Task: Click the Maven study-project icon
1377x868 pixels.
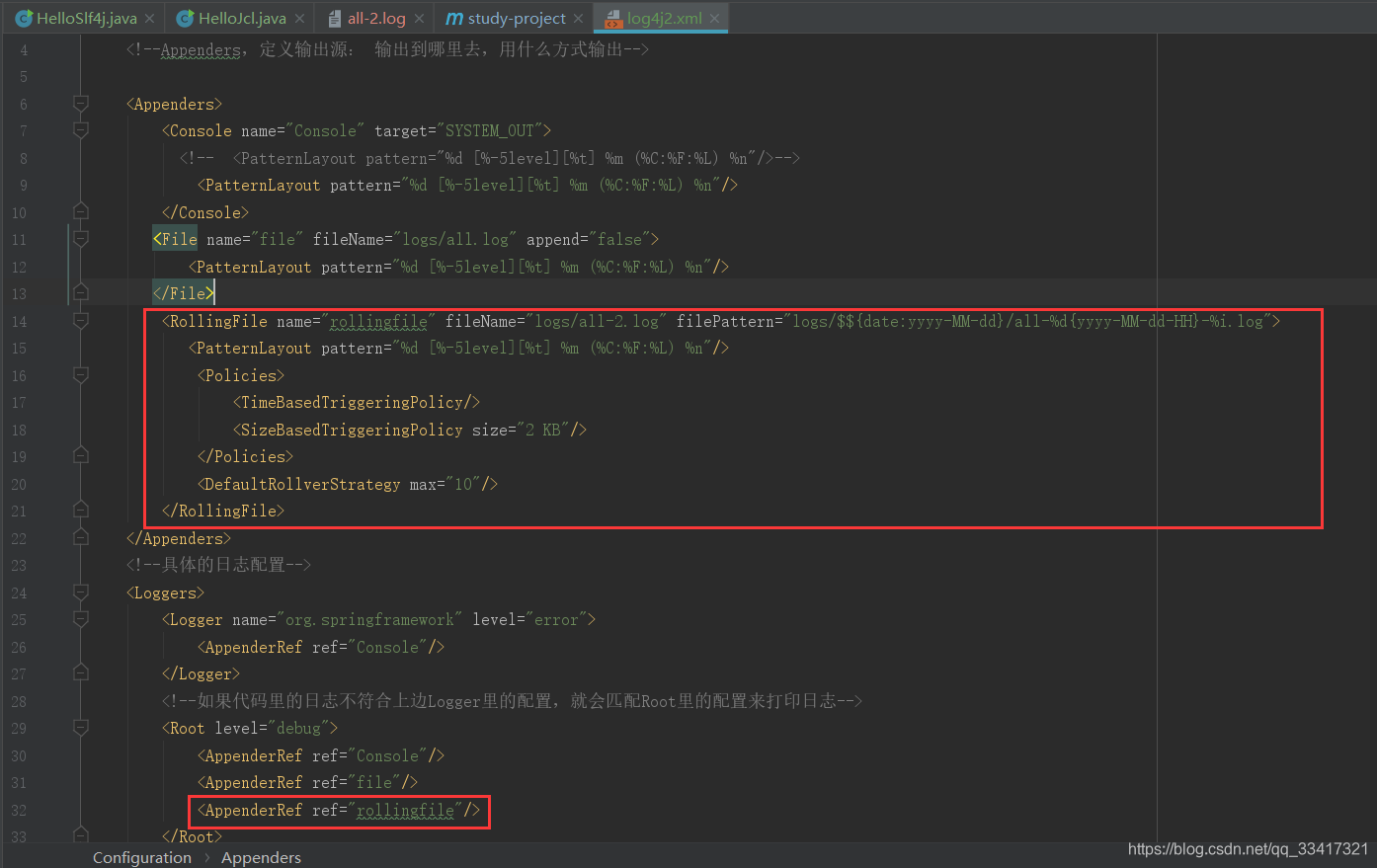Action: [x=454, y=18]
